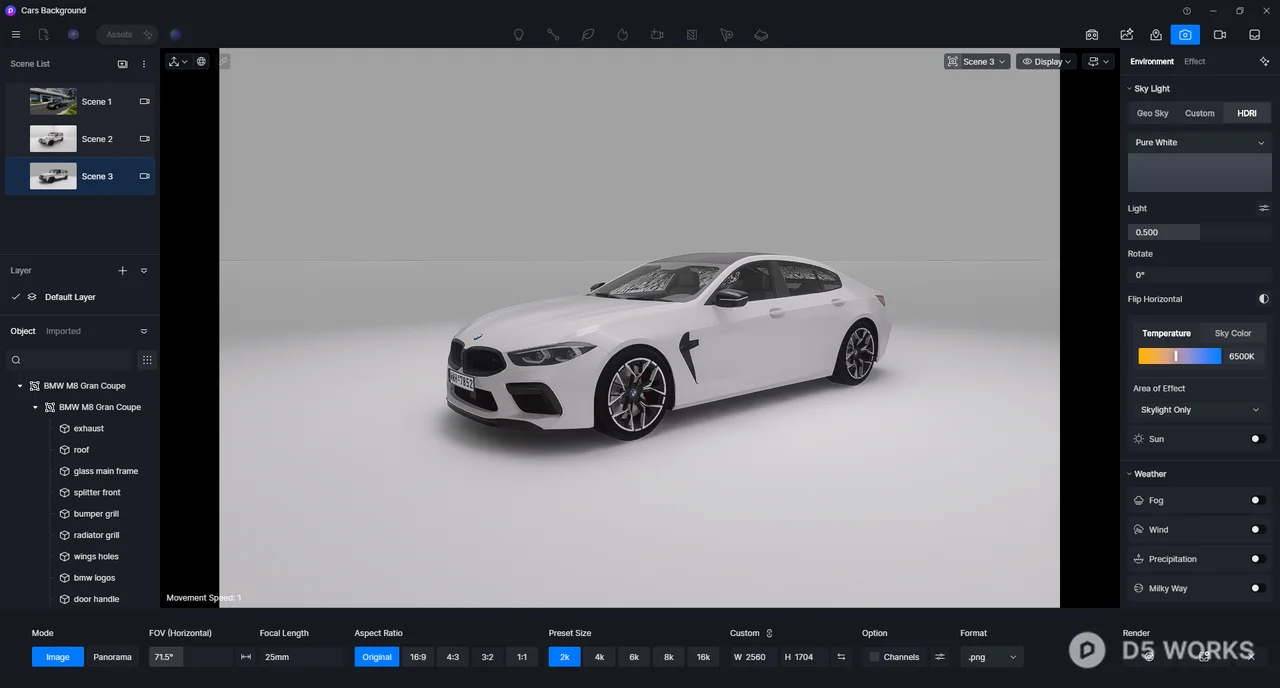
Task: Click the HDRI preview swatch
Action: (1200, 173)
